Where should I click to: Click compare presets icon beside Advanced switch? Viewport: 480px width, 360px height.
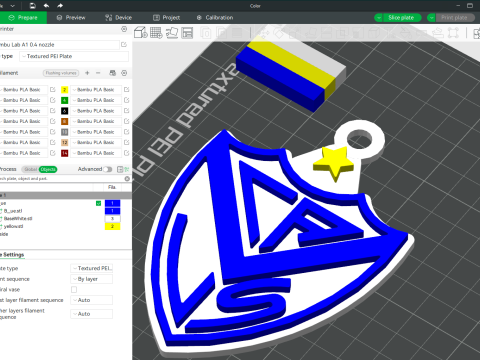(120, 169)
